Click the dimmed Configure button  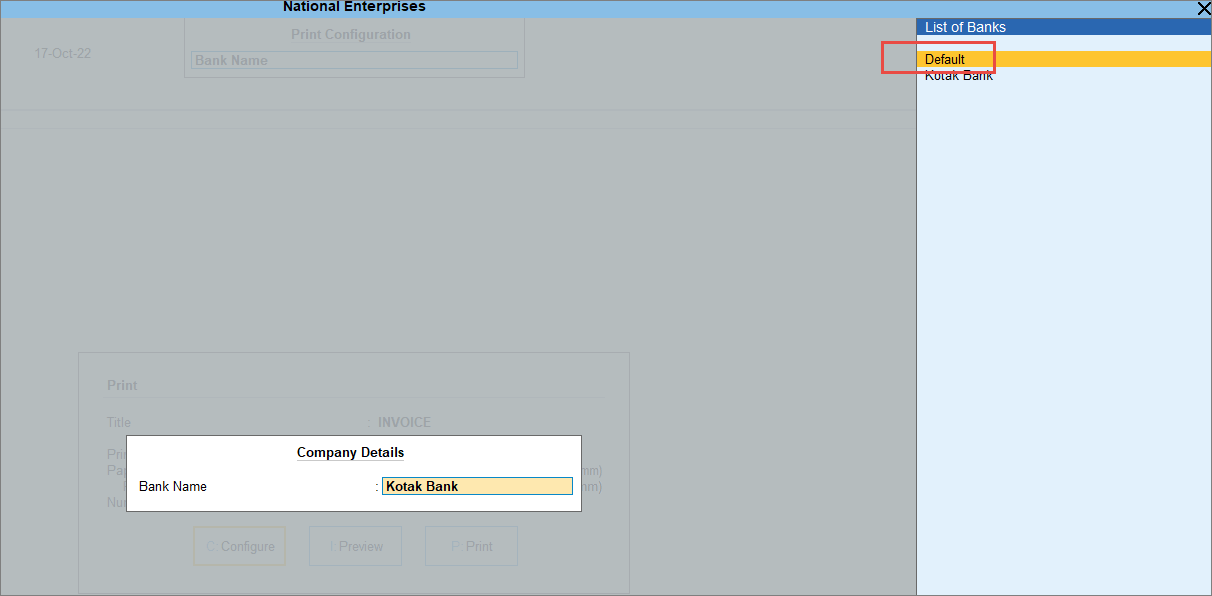(x=240, y=546)
